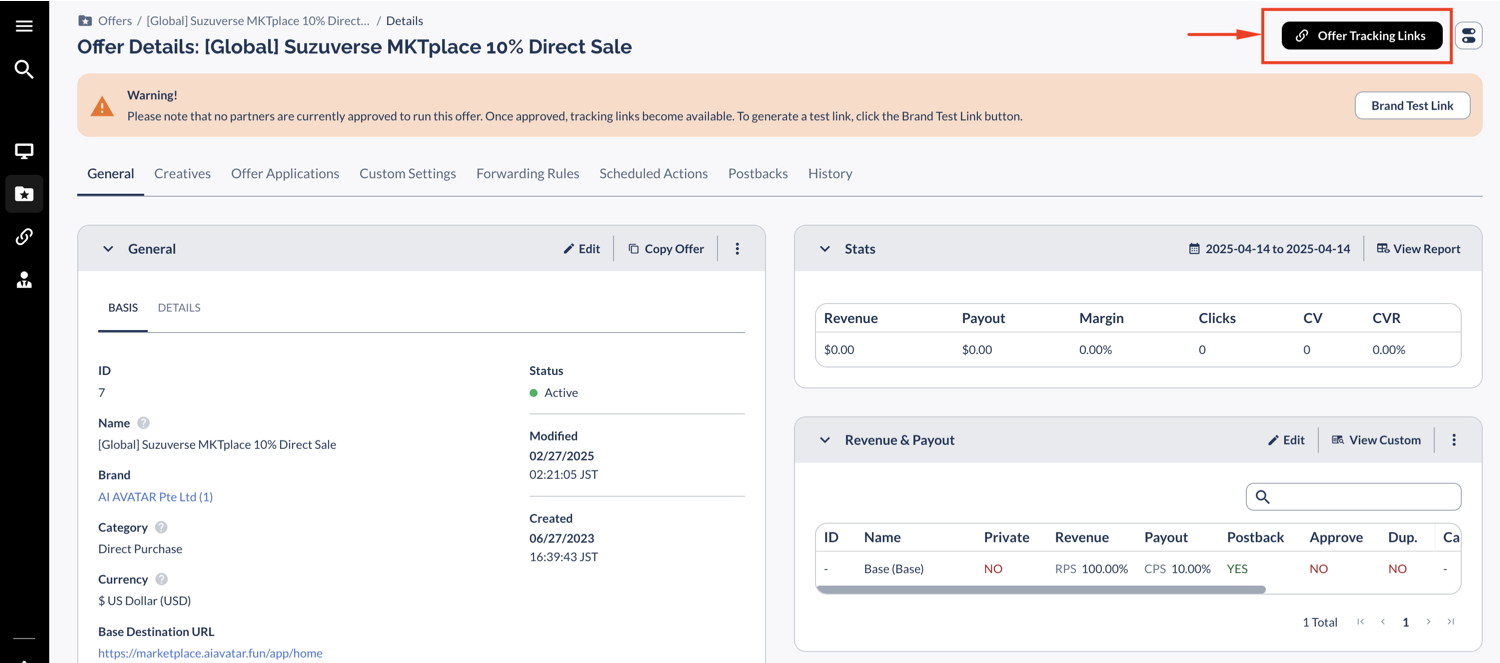1500x663 pixels.
Task: Open the Forwarding Rules tab
Action: [528, 174]
